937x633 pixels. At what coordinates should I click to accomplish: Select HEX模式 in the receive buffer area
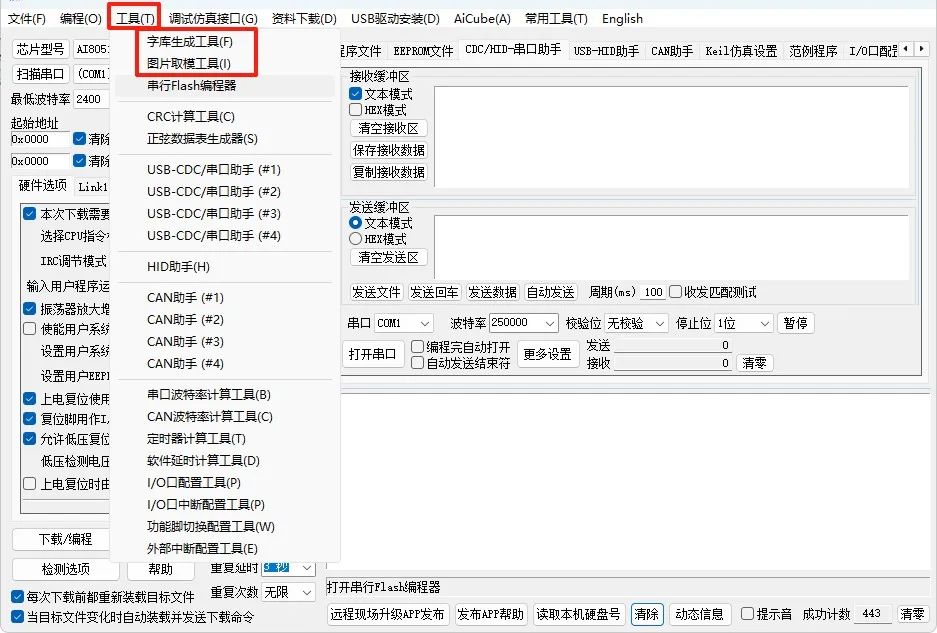(355, 111)
